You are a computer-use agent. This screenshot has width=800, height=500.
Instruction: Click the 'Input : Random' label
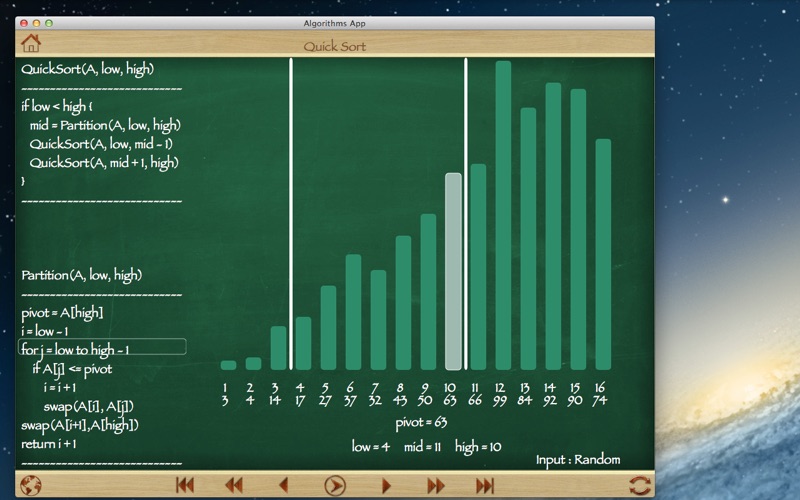(578, 460)
